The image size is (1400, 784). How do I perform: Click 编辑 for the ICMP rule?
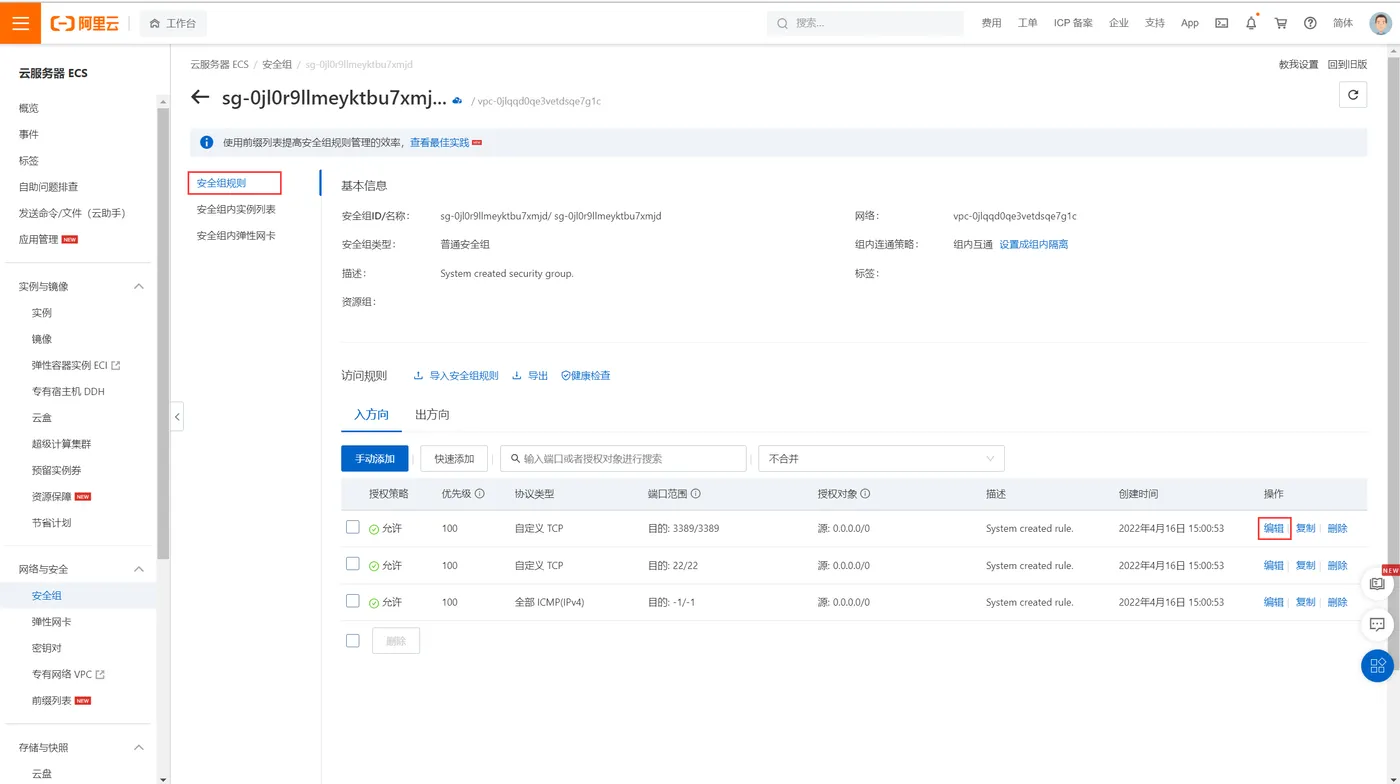tap(1273, 602)
